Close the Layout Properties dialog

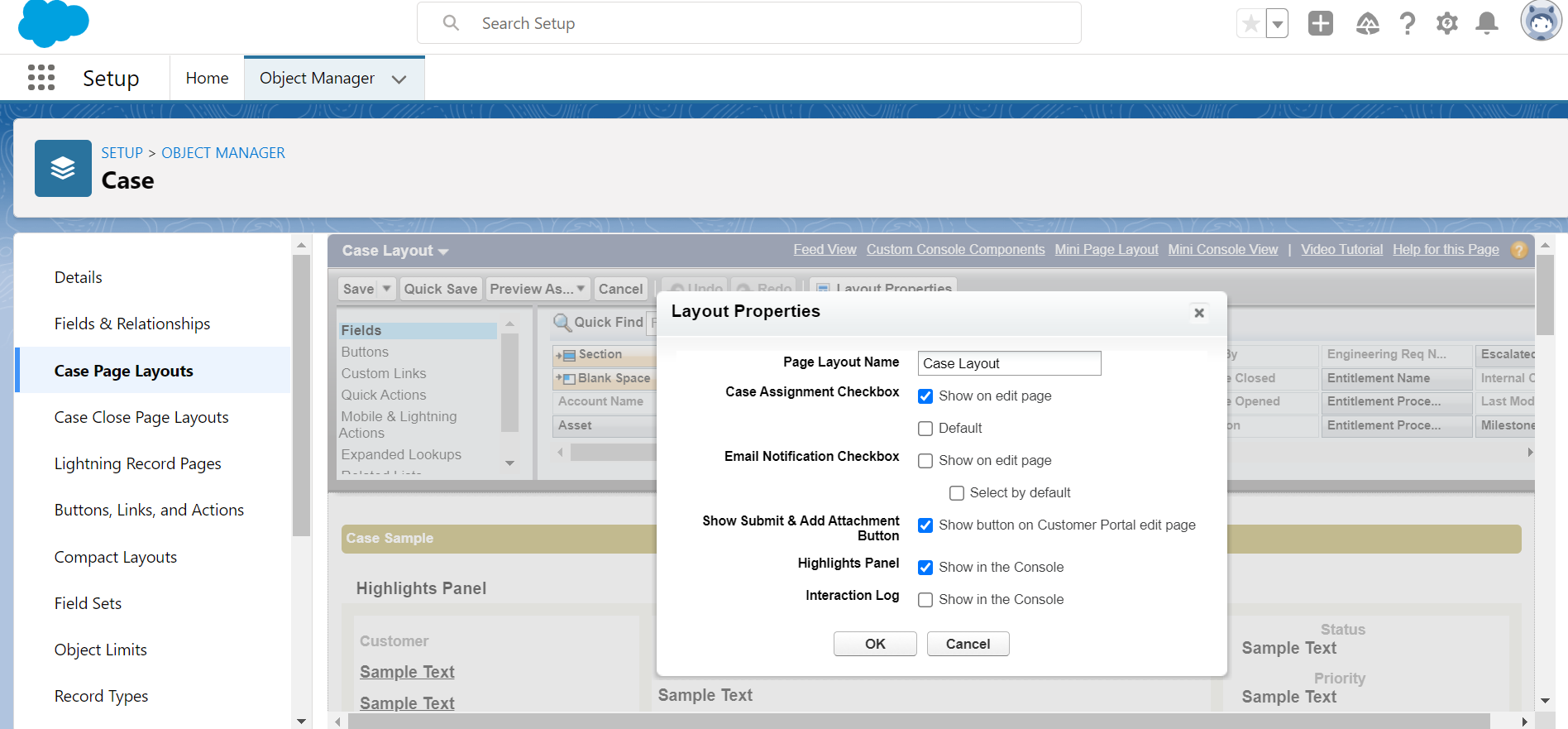coord(1199,313)
